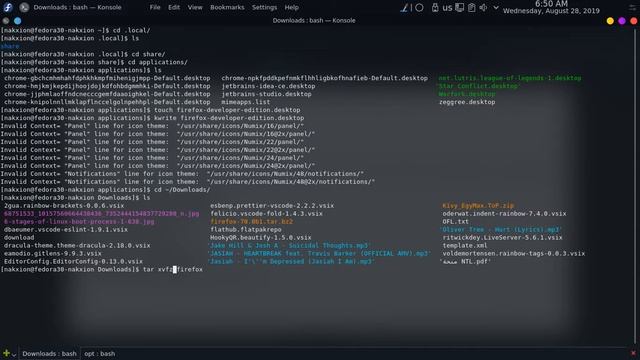The width and height of the screenshot is (640, 360).
Task: Click the 'cd ~/Downloads/' command line
Action: coord(182,190)
